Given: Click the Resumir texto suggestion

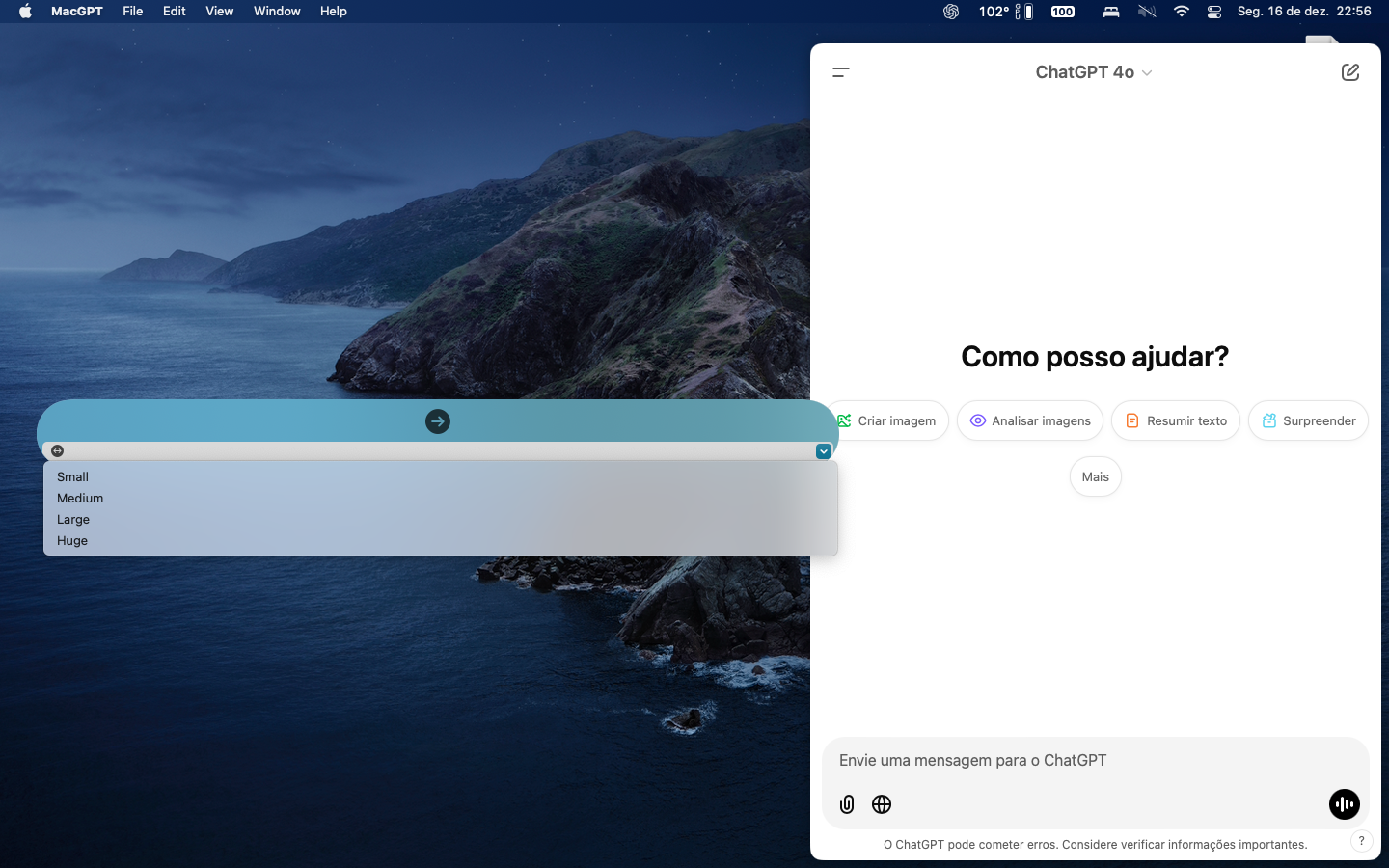Looking at the screenshot, I should (x=1176, y=420).
